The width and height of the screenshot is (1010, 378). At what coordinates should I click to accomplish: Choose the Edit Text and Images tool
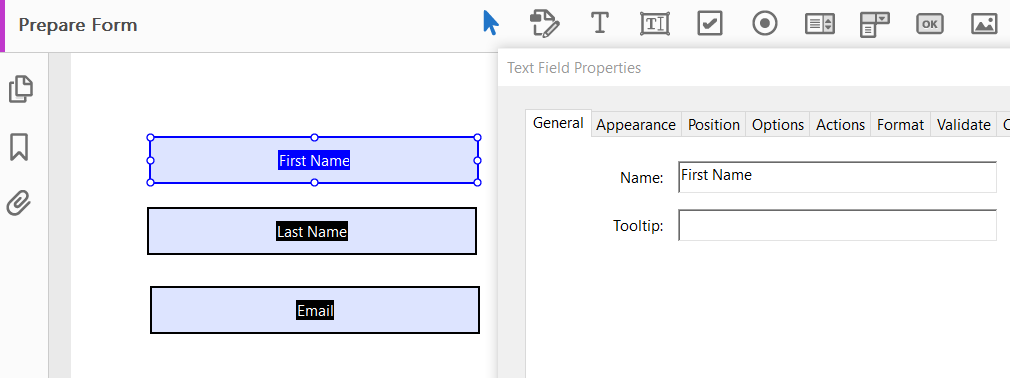pyautogui.click(x=544, y=23)
